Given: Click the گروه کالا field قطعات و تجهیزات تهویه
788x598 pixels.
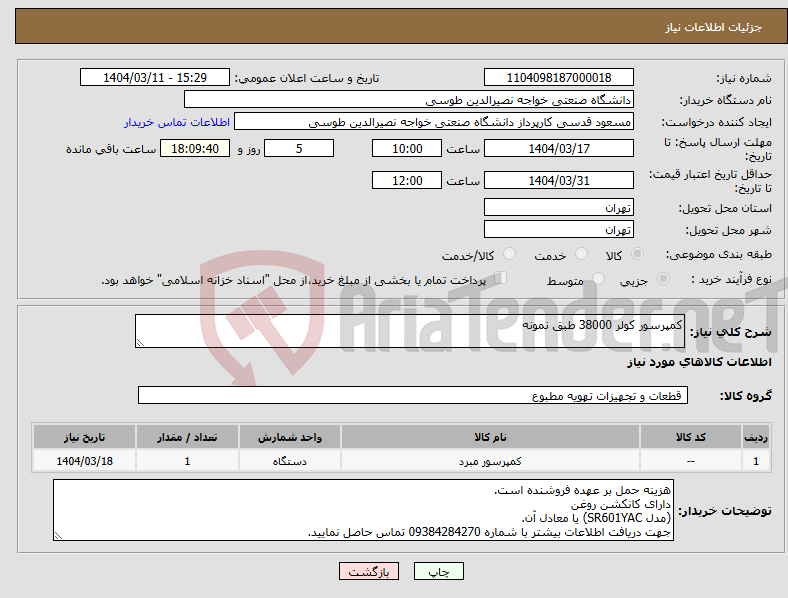Looking at the screenshot, I should pos(413,395).
